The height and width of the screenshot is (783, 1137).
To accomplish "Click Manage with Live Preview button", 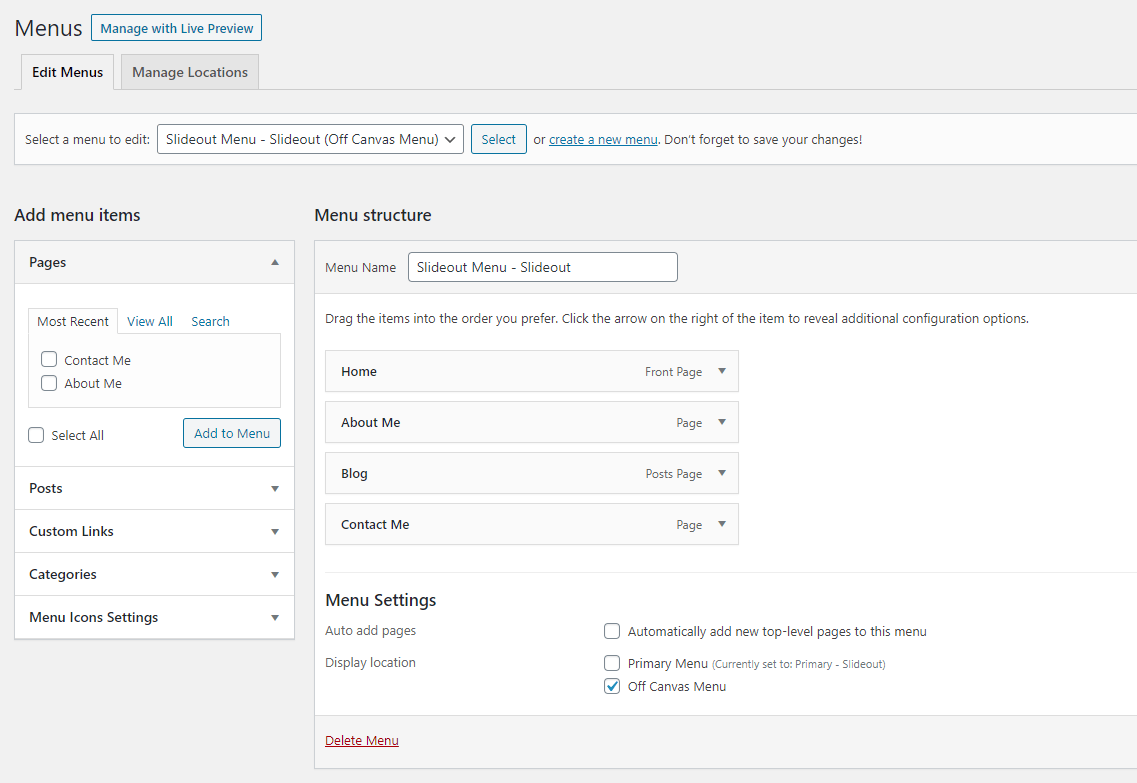I will click(176, 28).
